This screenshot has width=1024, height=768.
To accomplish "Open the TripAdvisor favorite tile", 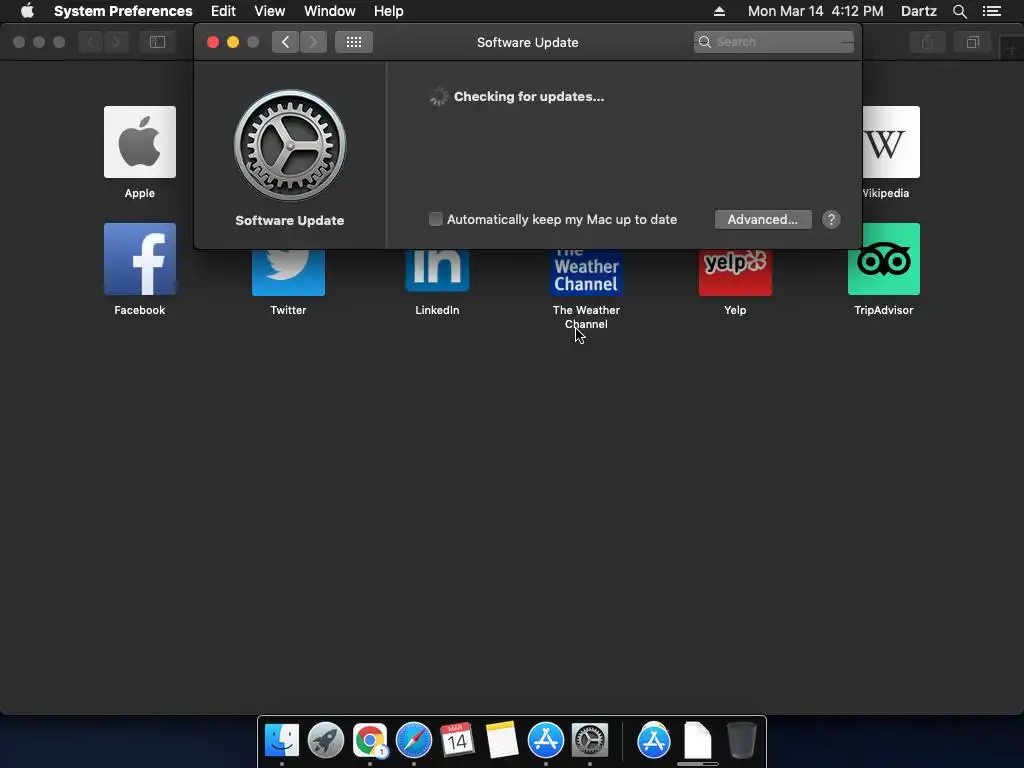I will (x=884, y=259).
